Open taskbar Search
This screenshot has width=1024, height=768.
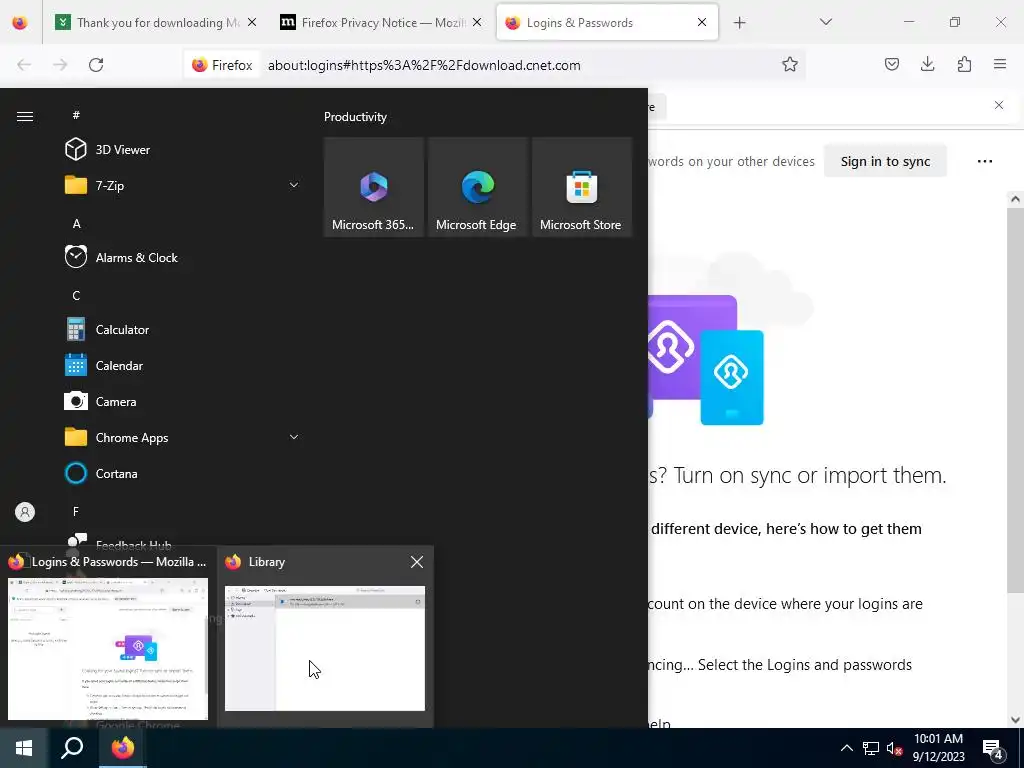72,748
